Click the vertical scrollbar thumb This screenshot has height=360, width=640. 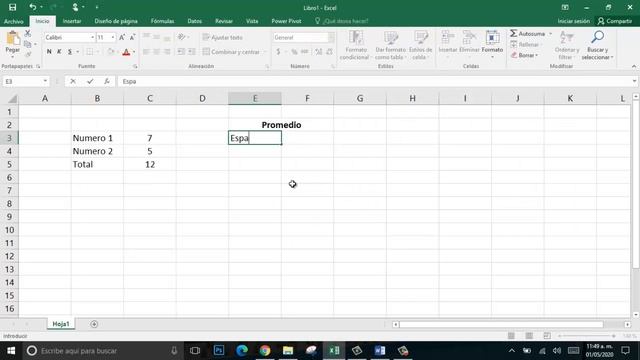[636, 184]
